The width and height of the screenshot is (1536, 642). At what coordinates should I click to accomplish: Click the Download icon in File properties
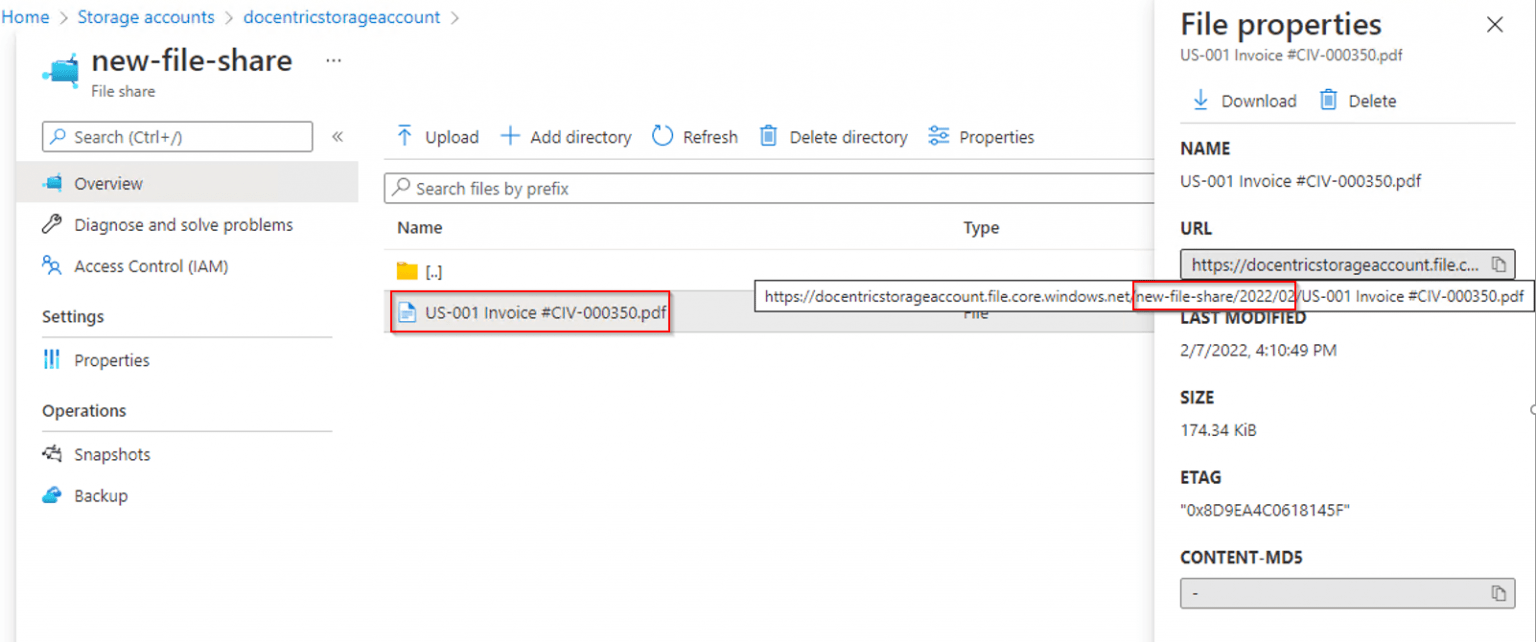1200,100
